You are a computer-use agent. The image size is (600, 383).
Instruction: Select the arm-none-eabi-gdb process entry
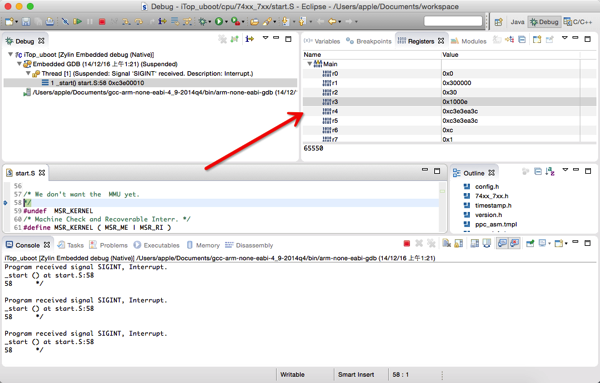[x=160, y=92]
